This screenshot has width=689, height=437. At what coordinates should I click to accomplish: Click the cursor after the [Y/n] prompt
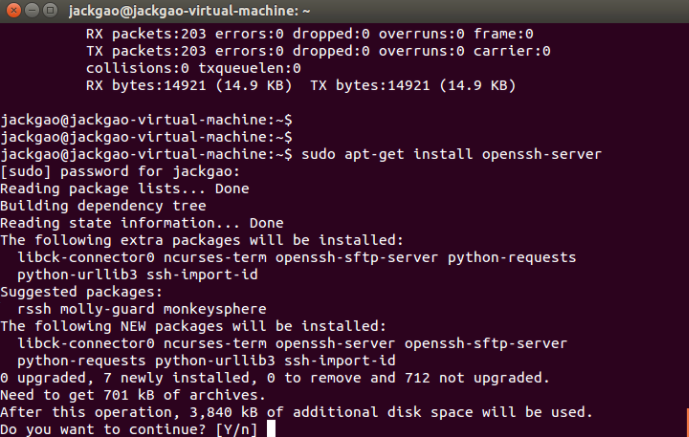point(270,429)
